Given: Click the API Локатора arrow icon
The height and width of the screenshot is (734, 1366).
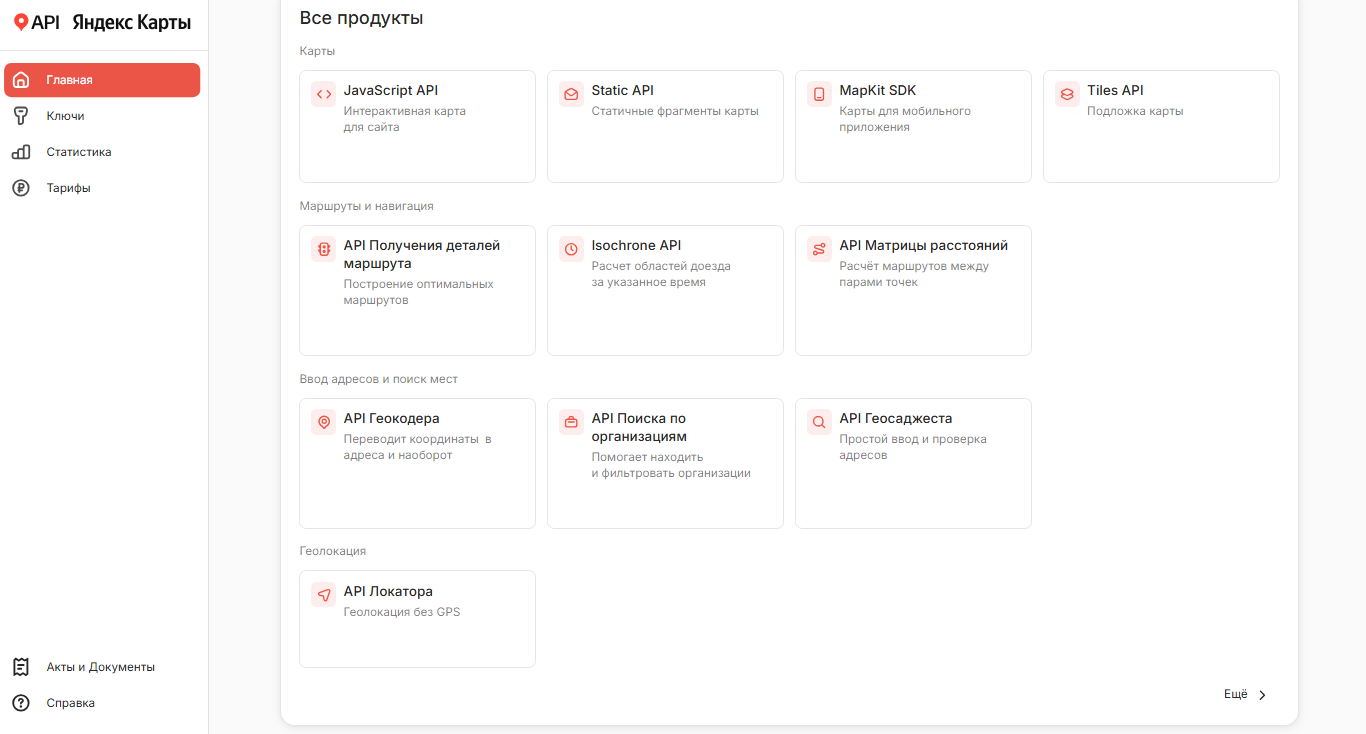Looking at the screenshot, I should tap(323, 595).
